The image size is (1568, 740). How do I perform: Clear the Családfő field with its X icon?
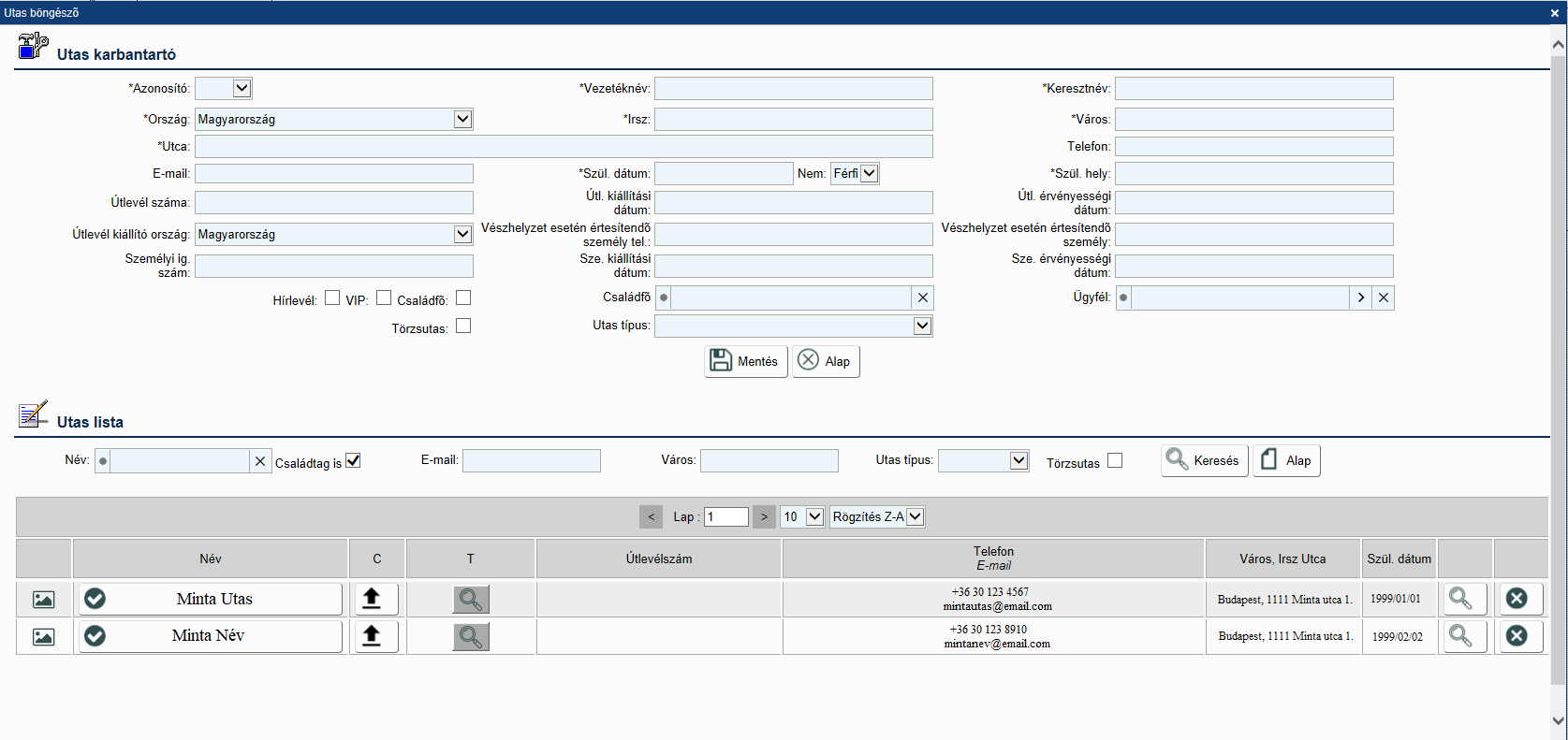coord(923,297)
